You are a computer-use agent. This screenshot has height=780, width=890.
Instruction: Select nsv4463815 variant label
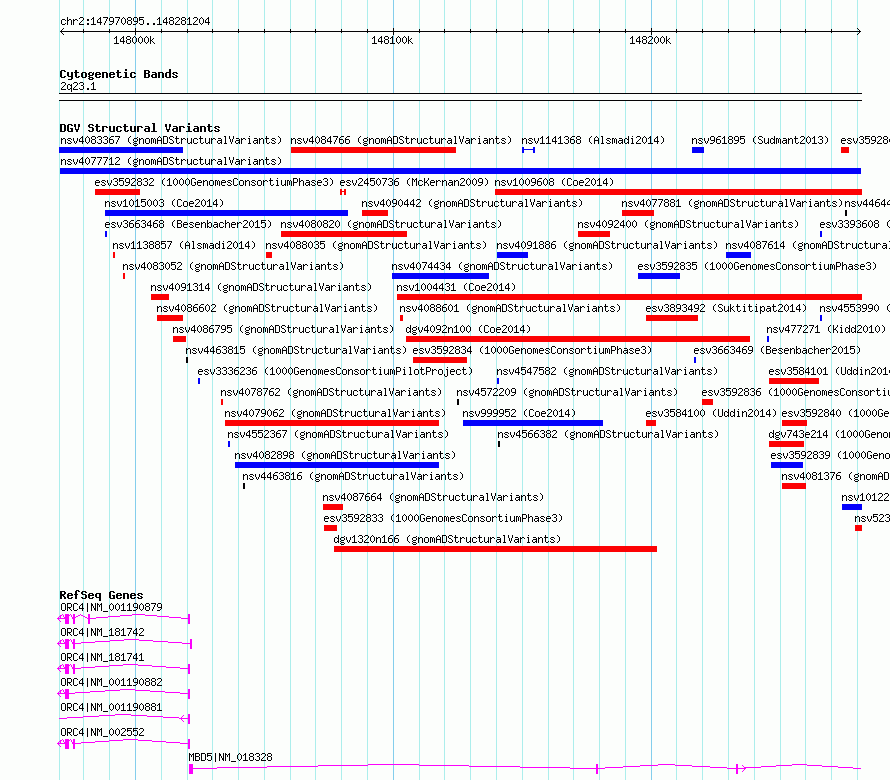(296, 350)
